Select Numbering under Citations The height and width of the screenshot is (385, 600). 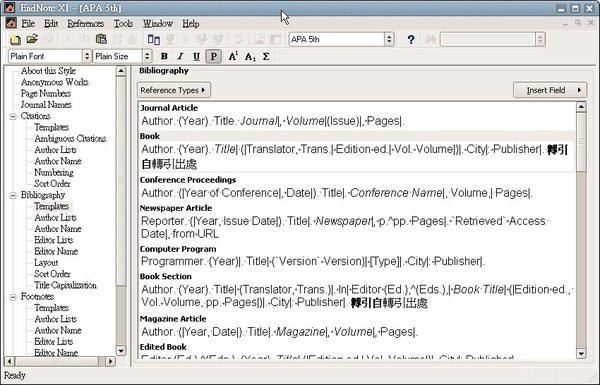point(54,172)
